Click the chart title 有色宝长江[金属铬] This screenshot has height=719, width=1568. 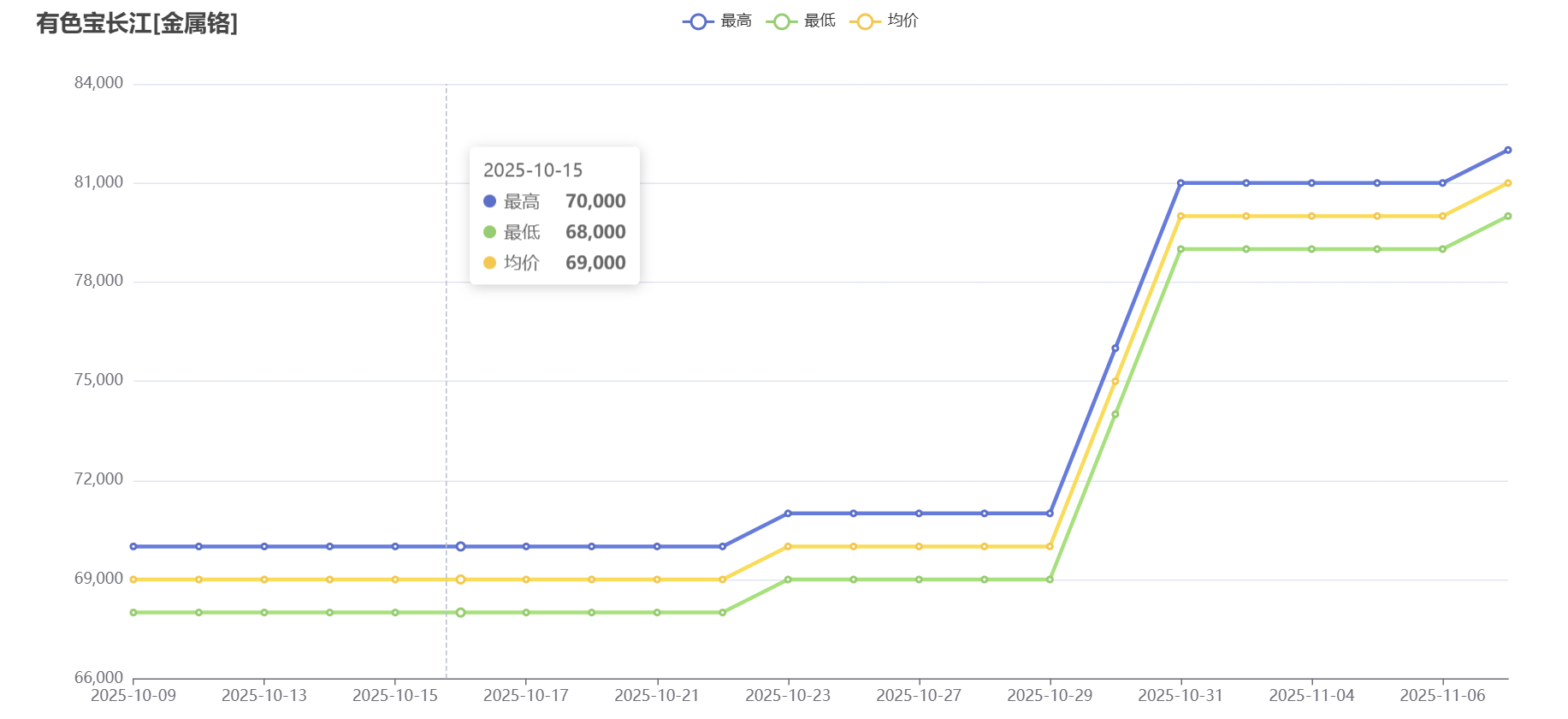pos(137,23)
